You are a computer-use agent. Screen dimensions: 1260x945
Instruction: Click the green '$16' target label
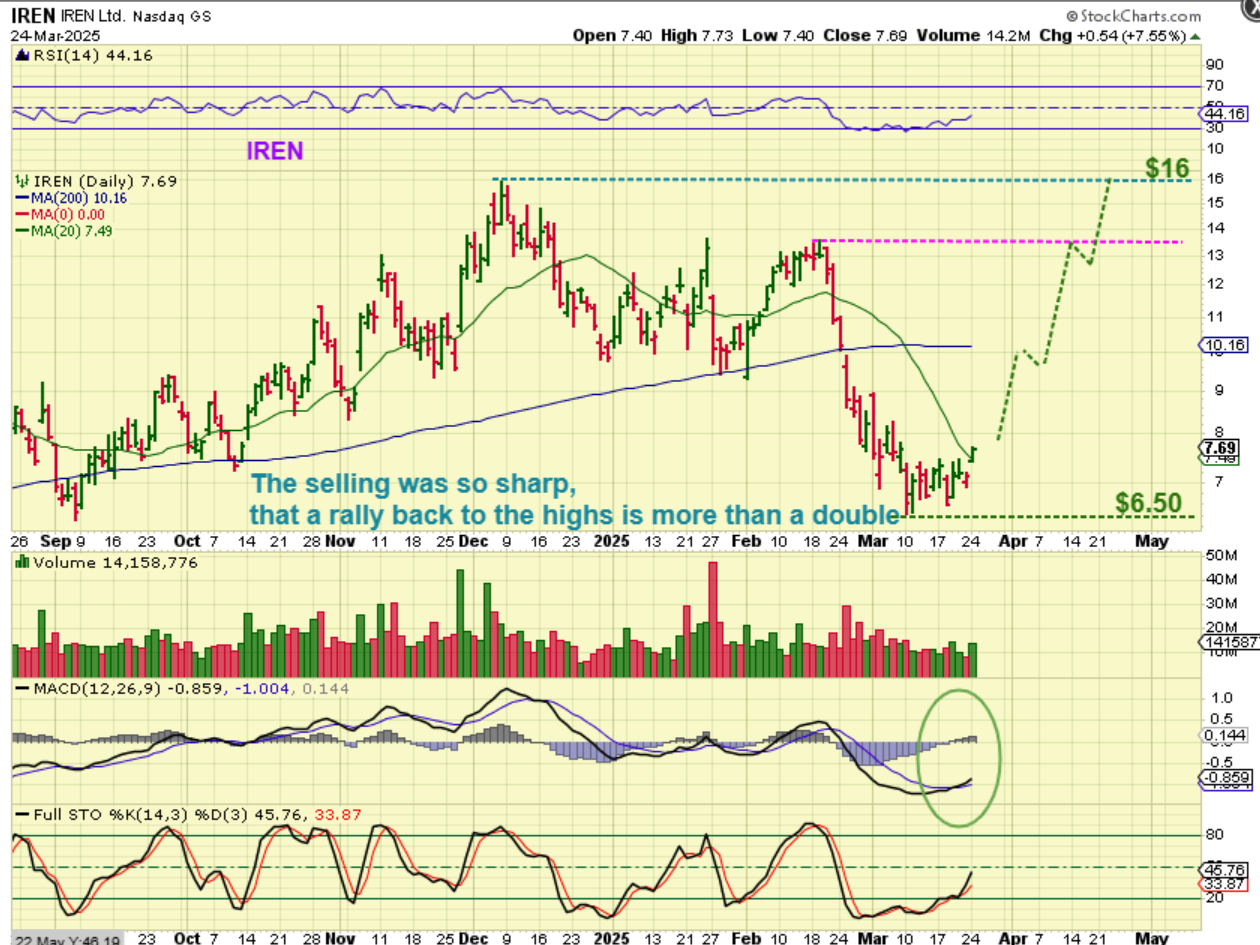(1167, 168)
